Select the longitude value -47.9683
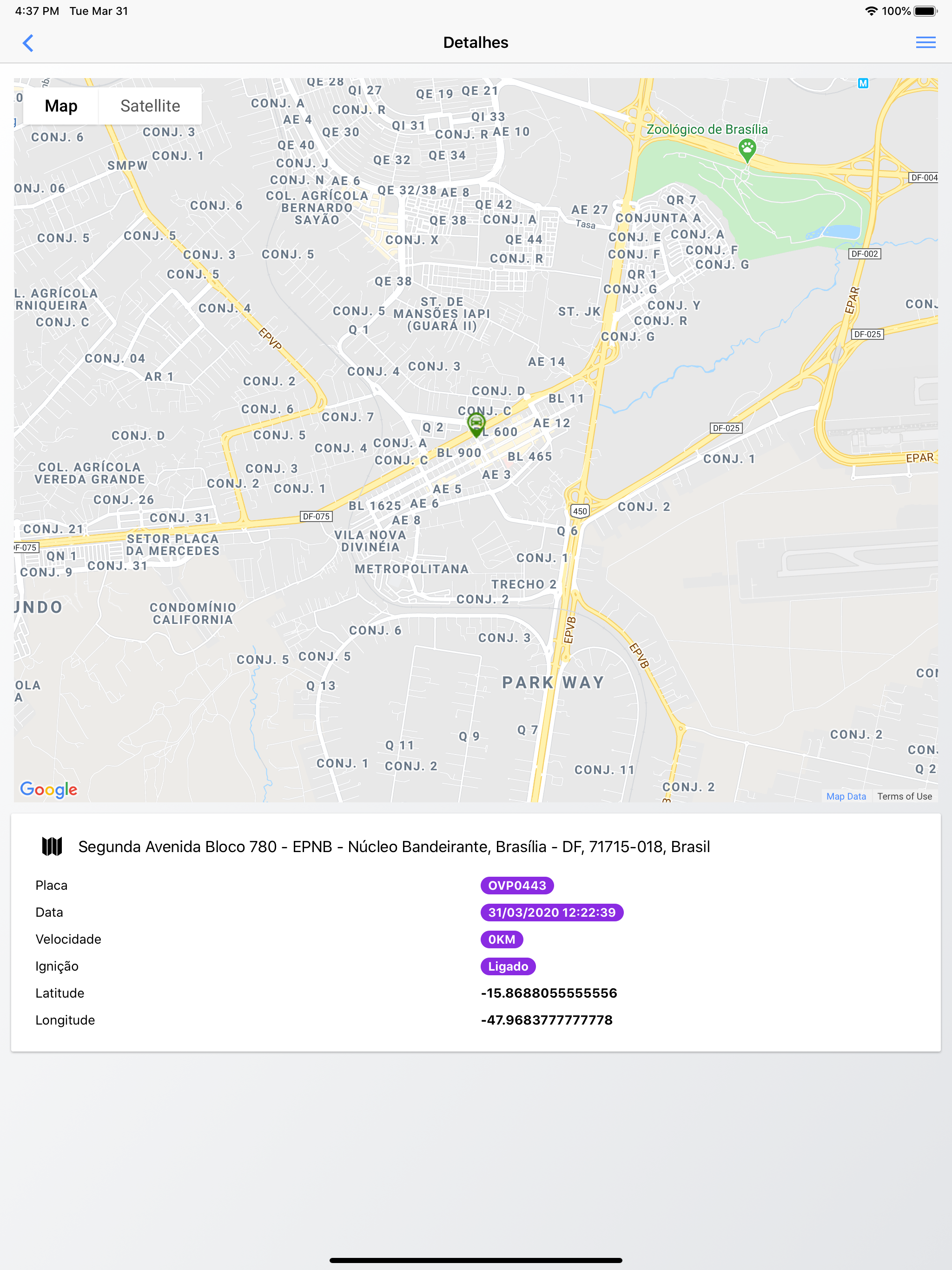Image resolution: width=952 pixels, height=1270 pixels. [547, 1020]
